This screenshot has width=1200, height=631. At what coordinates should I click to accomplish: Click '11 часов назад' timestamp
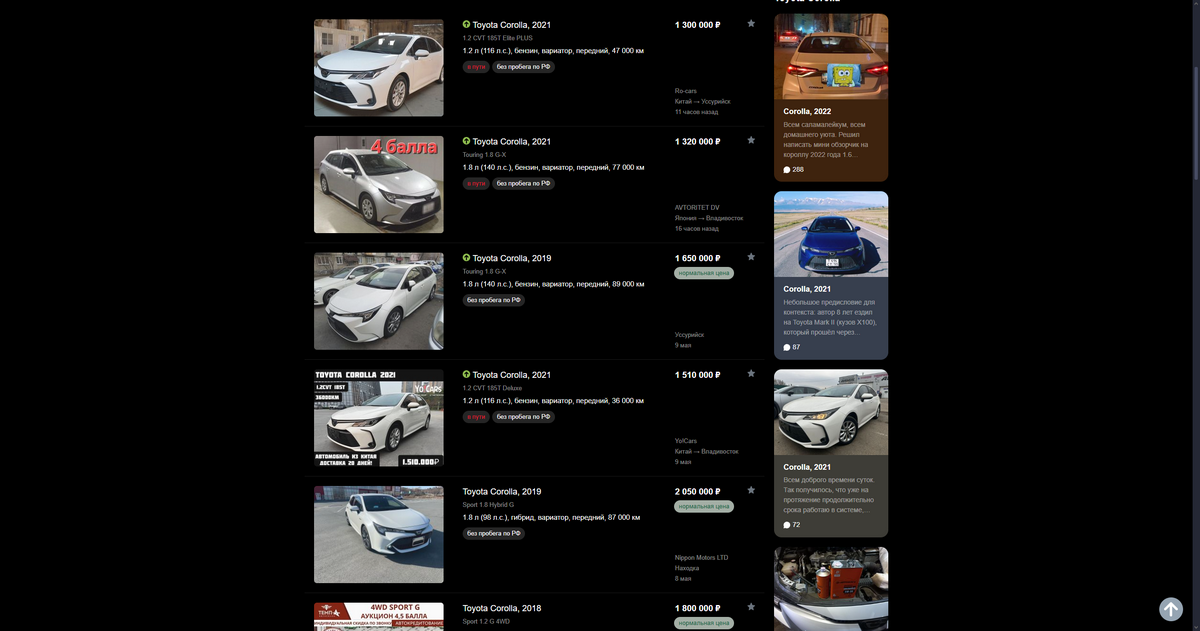[x=697, y=112]
